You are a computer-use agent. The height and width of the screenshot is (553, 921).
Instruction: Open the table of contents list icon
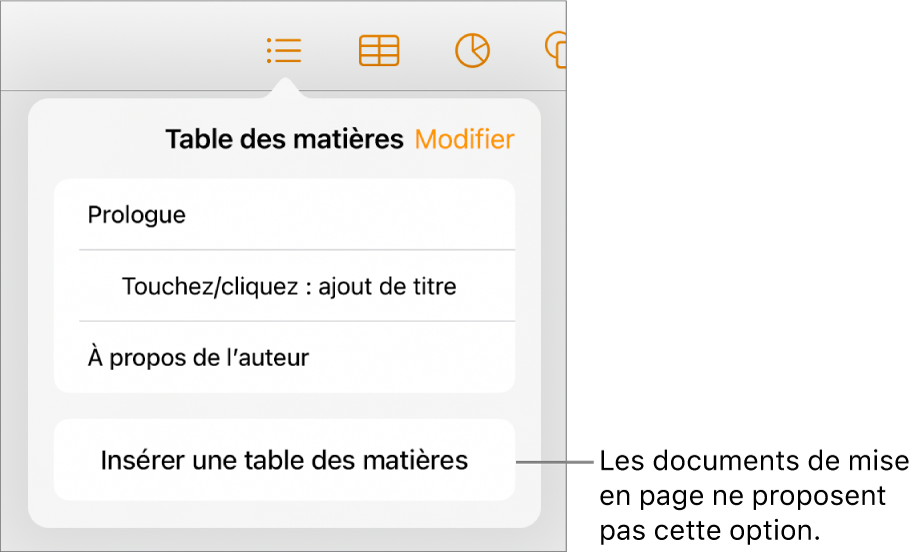coord(284,50)
